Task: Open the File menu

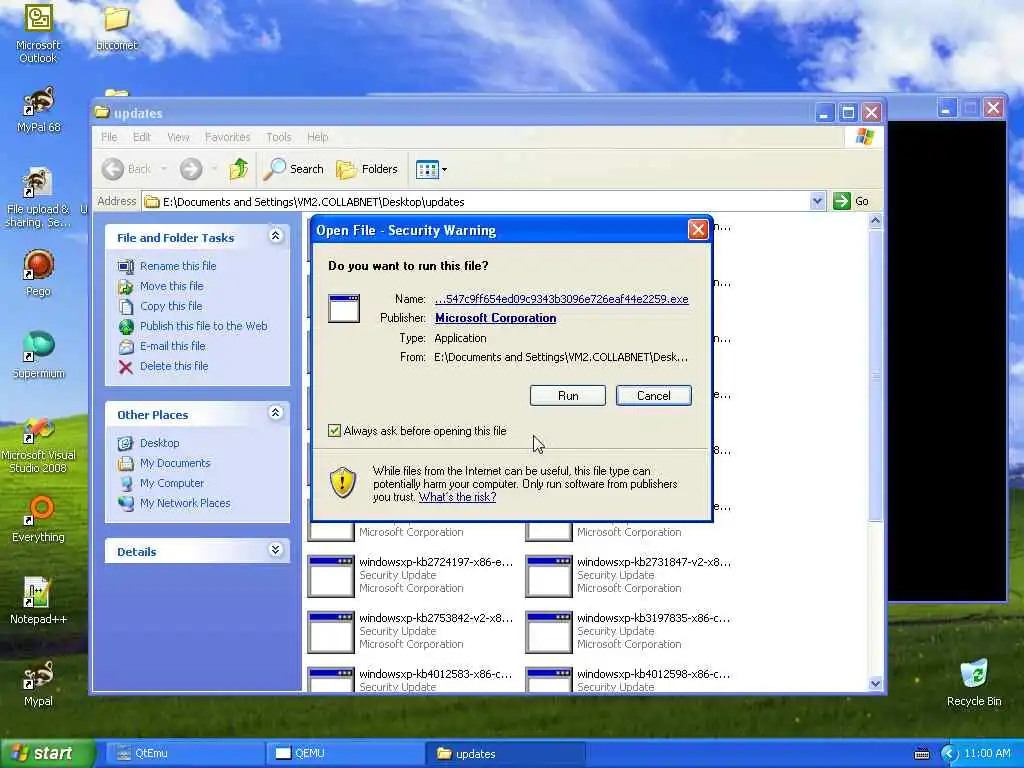Action: click(x=109, y=137)
